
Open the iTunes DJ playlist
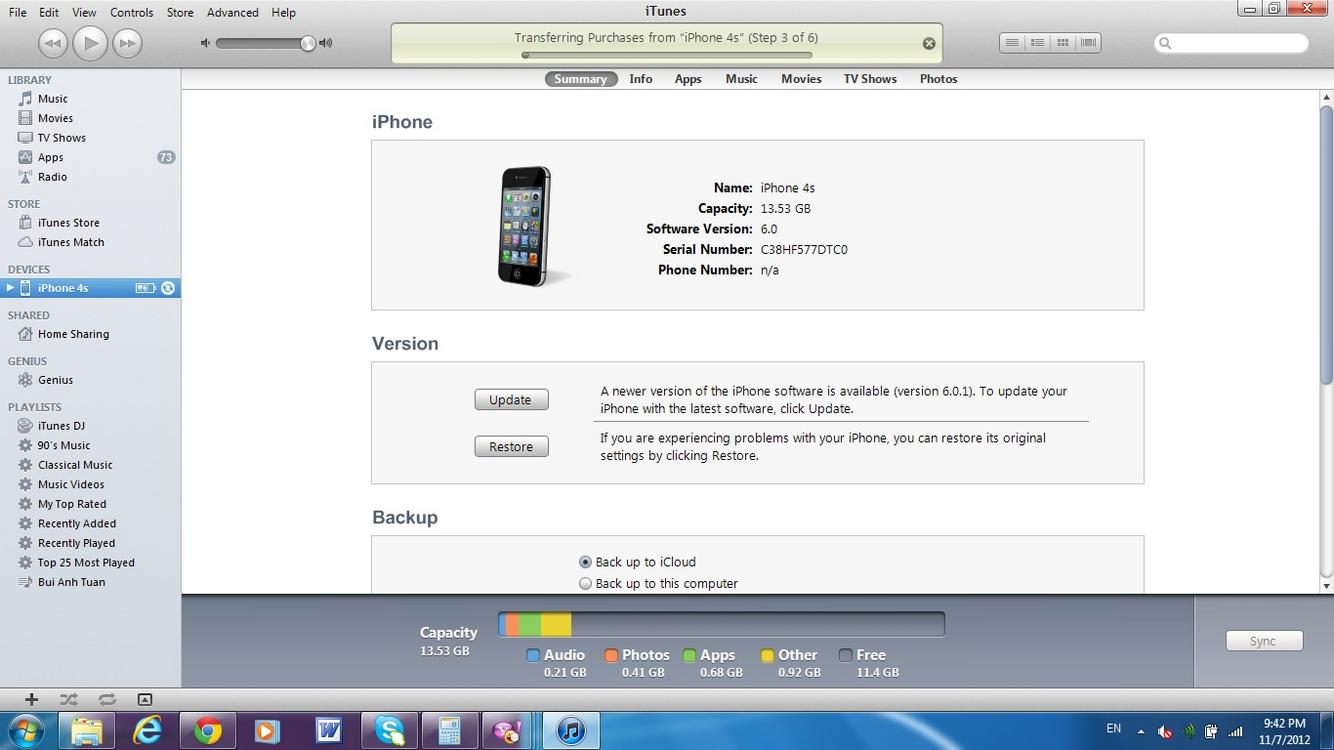pos(61,426)
